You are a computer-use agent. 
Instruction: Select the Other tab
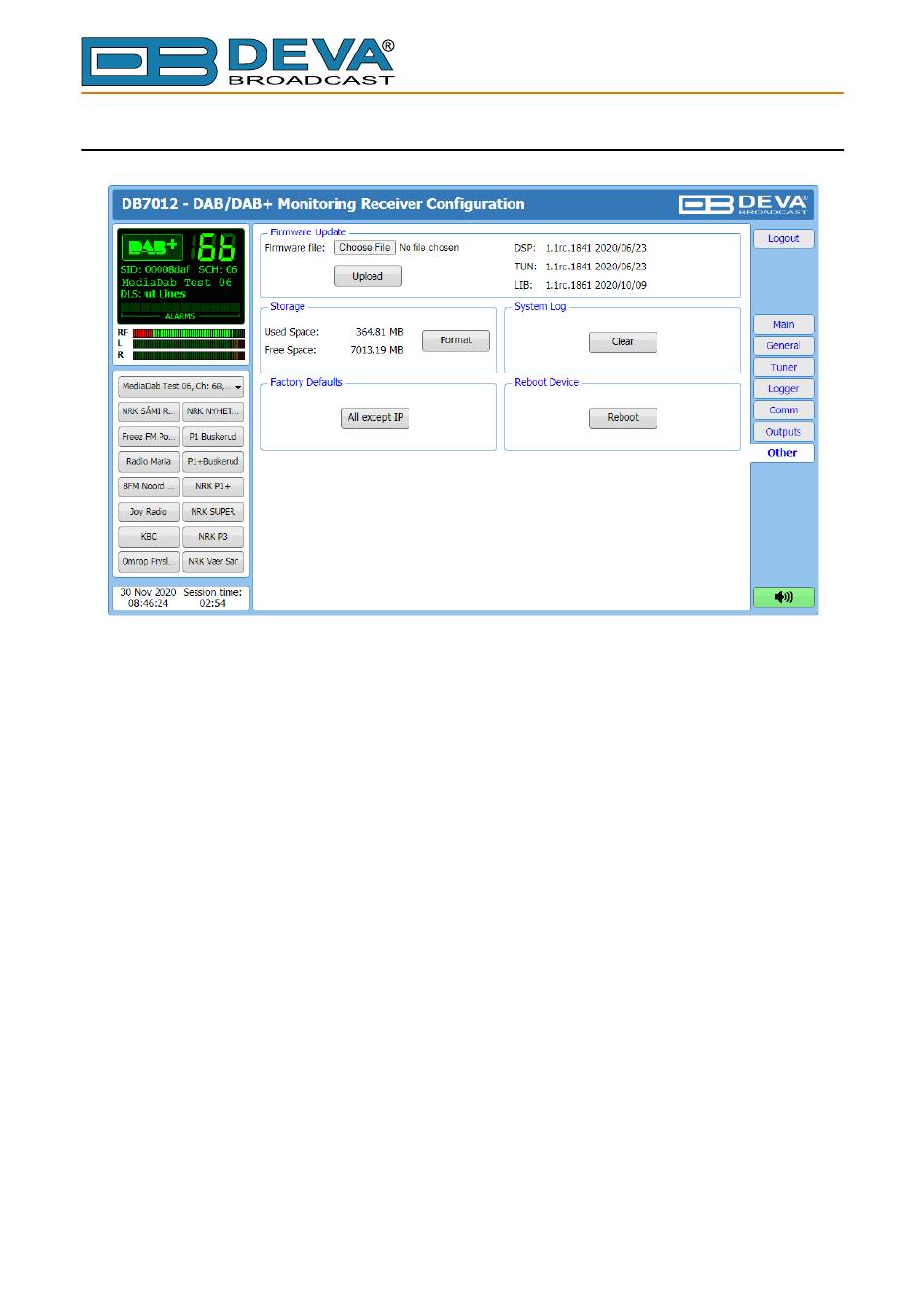782,453
